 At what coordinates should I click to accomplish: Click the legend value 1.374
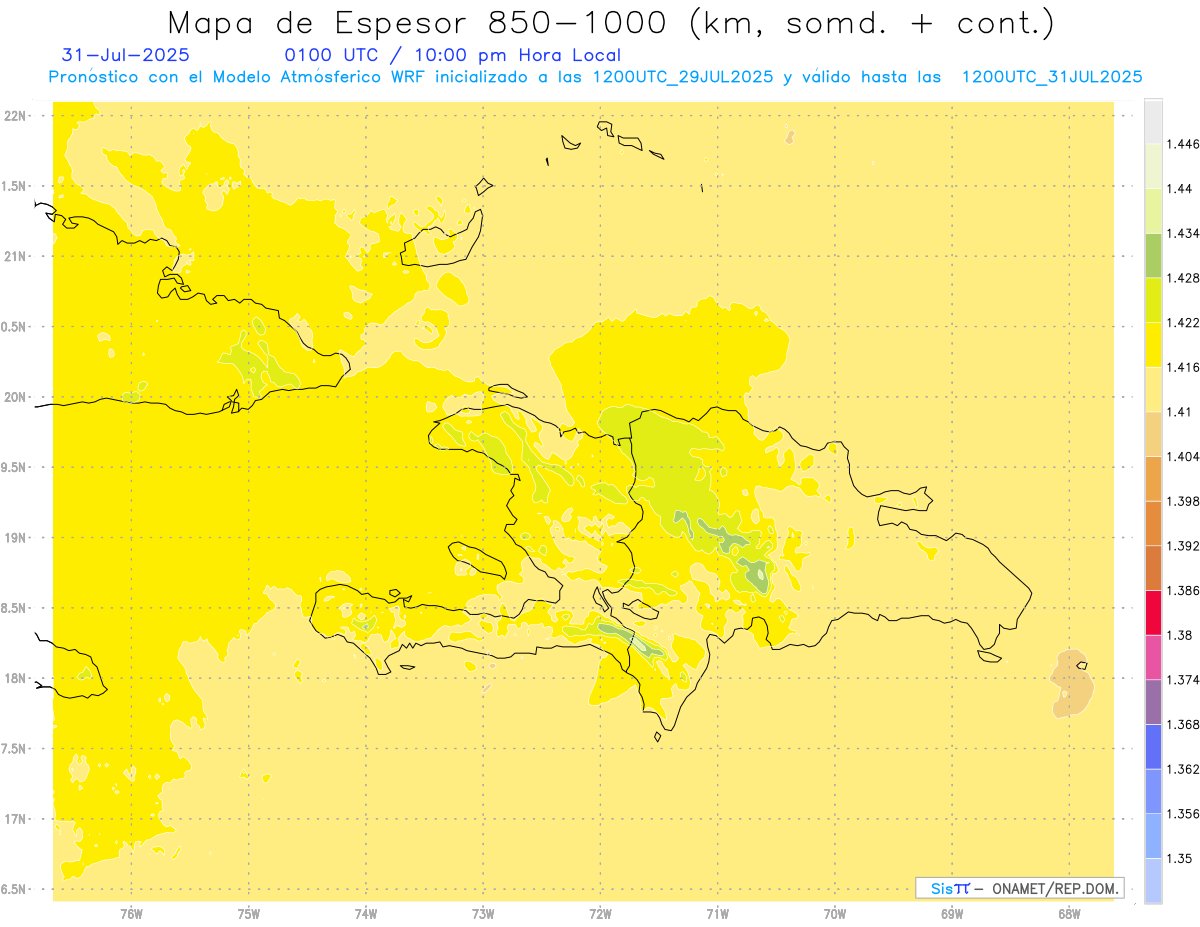click(1185, 680)
